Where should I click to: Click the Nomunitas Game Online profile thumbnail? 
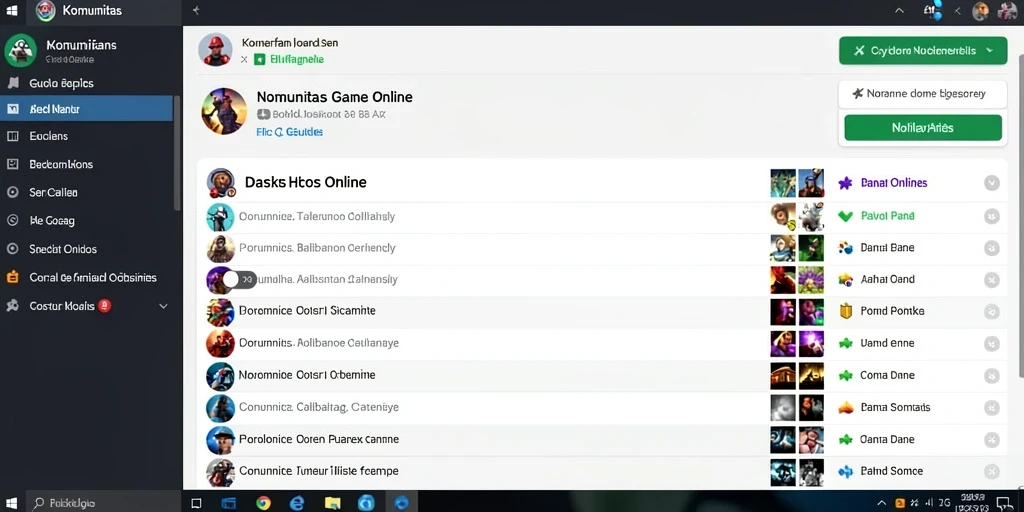click(224, 111)
